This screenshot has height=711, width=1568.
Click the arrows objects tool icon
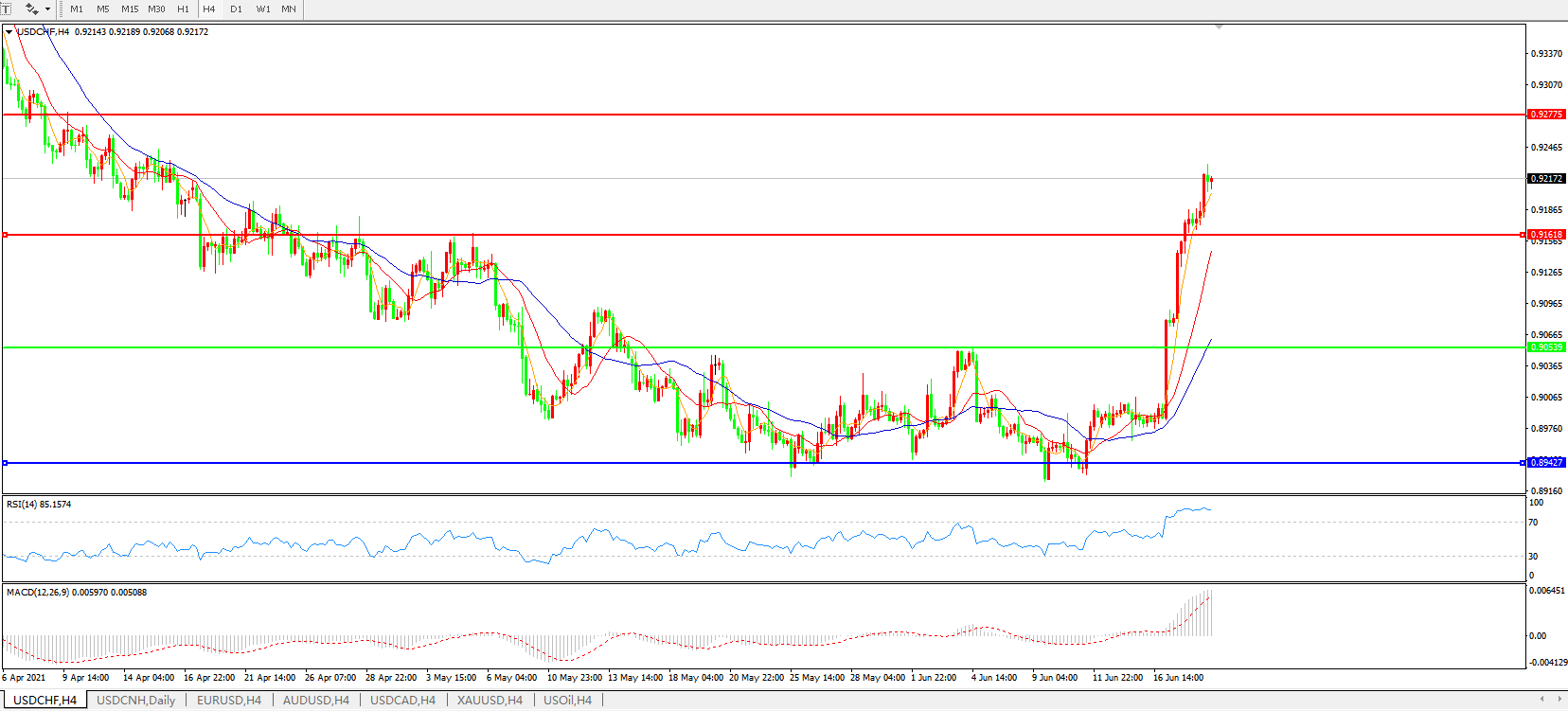[31, 9]
